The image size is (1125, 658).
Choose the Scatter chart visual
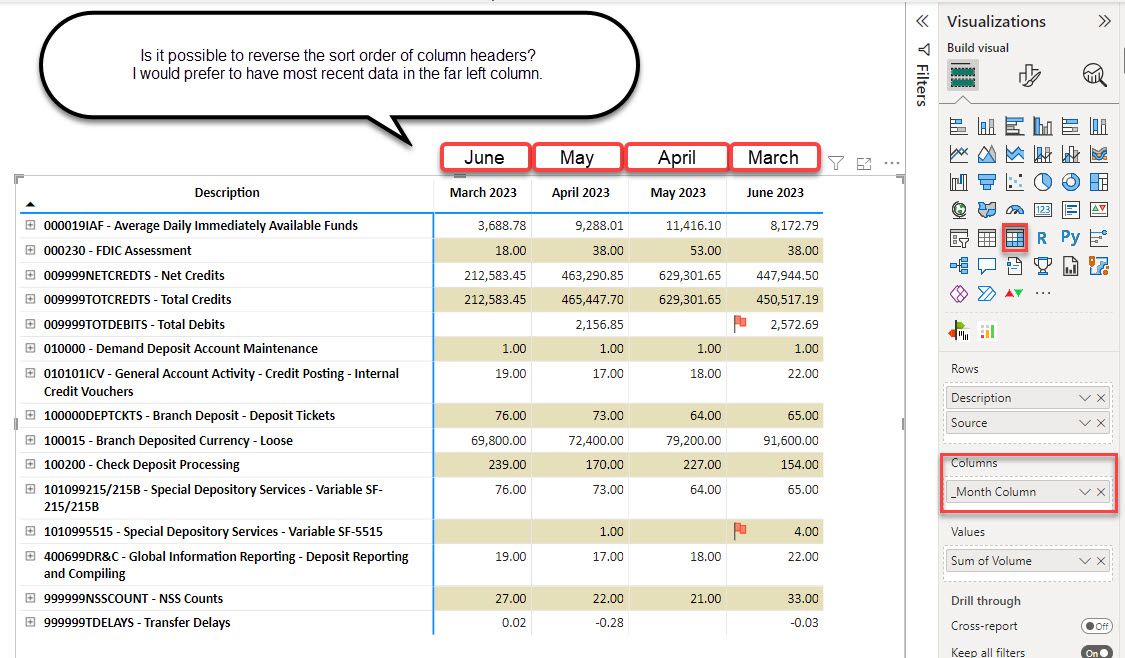pos(1015,182)
